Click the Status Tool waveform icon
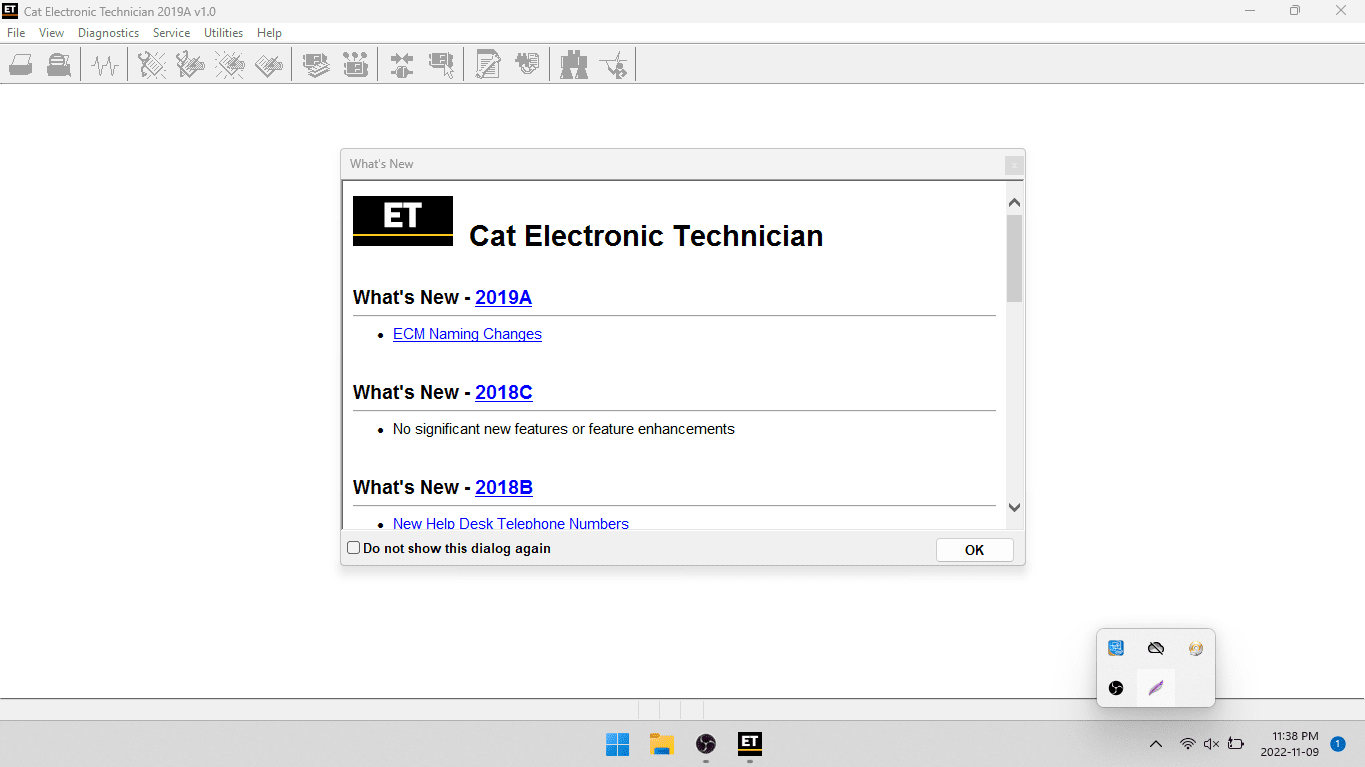The image size is (1365, 767). click(105, 66)
